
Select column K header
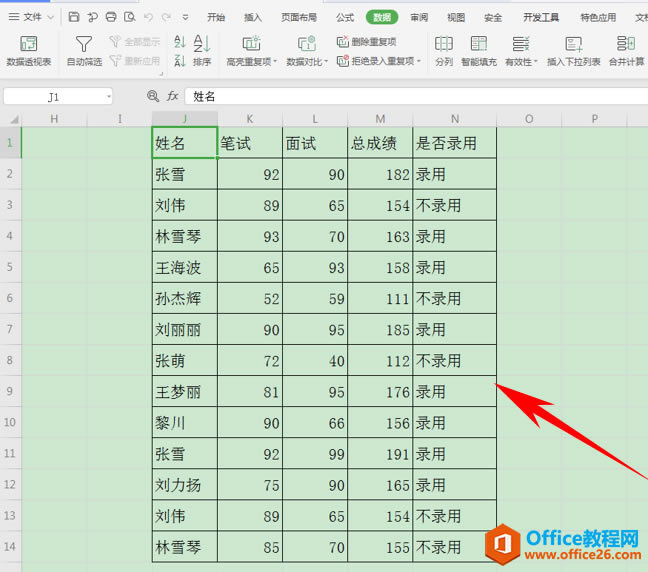click(x=250, y=119)
